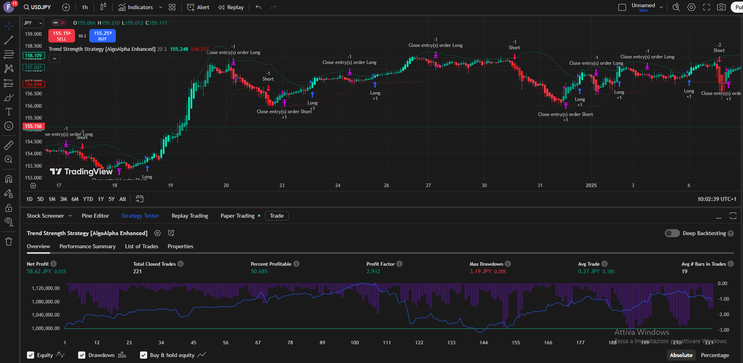The width and height of the screenshot is (743, 363).
Task: Click the redo arrow
Action: [x=273, y=7]
